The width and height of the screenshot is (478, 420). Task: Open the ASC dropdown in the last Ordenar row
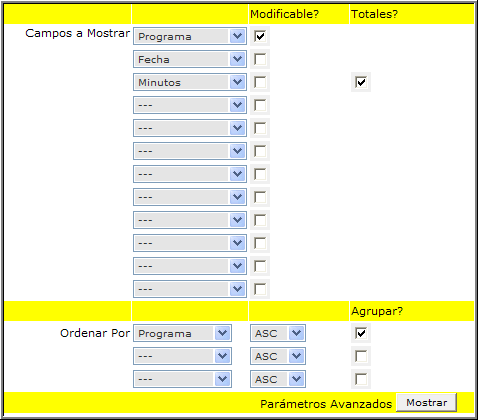click(278, 379)
